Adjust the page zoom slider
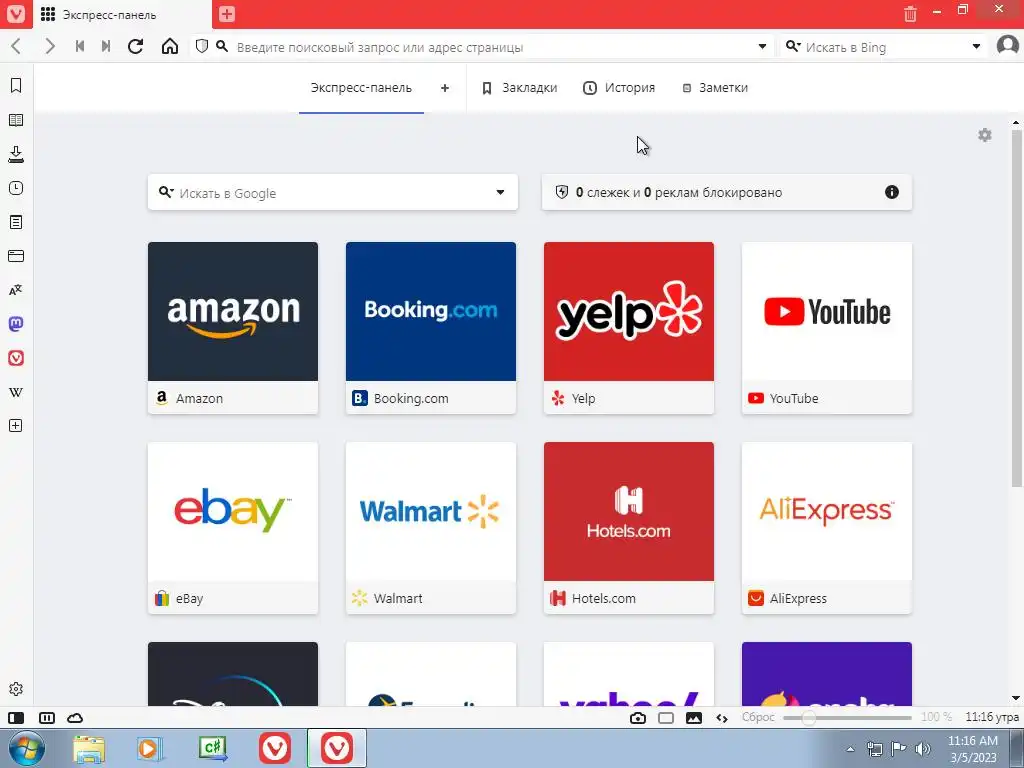This screenshot has width=1024, height=768. click(x=847, y=718)
